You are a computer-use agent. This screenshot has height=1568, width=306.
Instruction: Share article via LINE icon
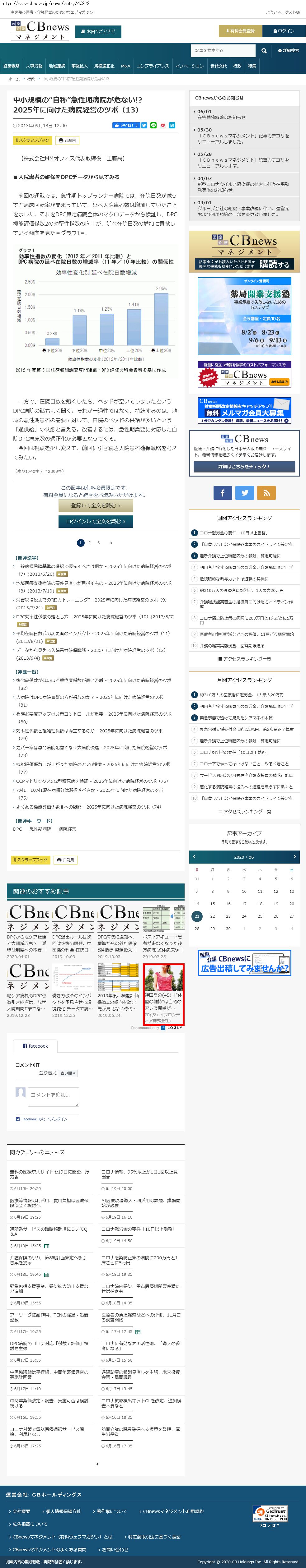[x=153, y=125]
